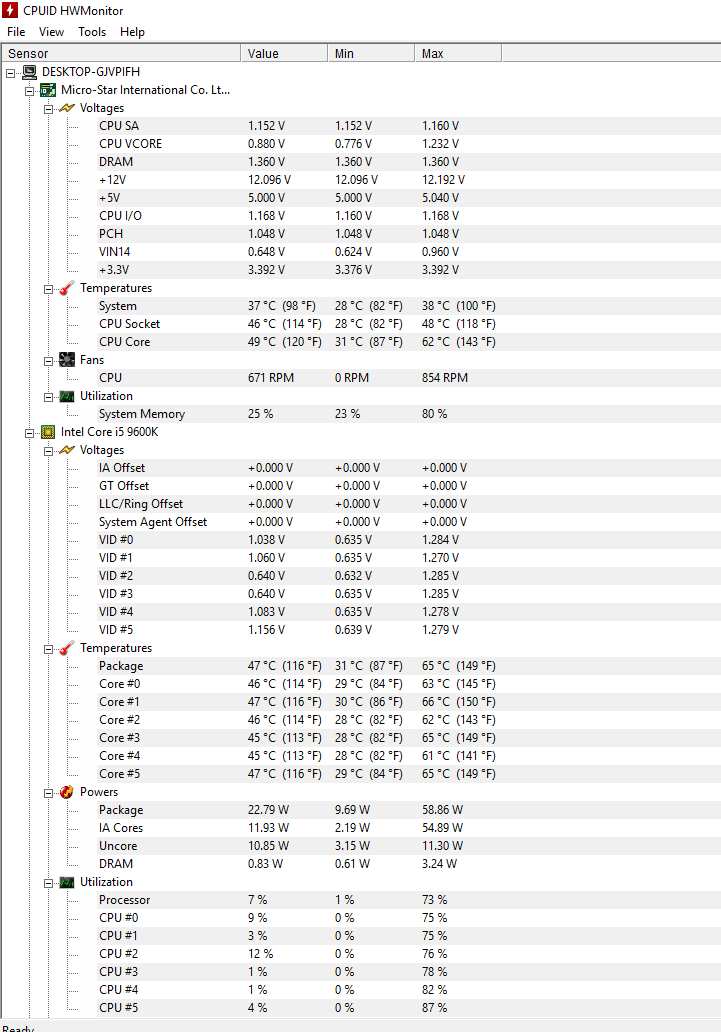Image resolution: width=721 pixels, height=1032 pixels.
Task: Open the View menu
Action: [x=51, y=32]
